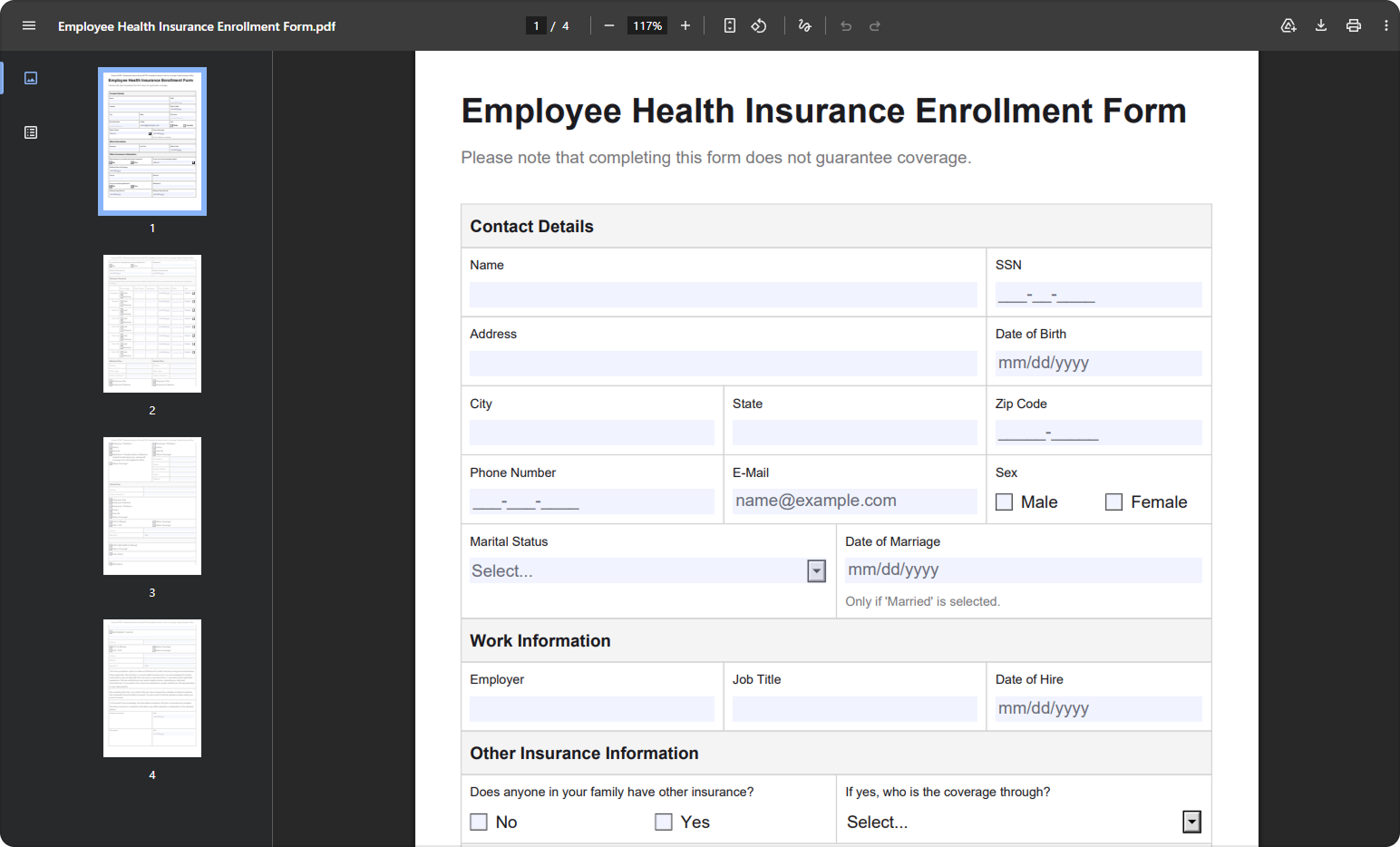Show document outline in sidebar
Image resolution: width=1400 pixels, height=847 pixels.
click(31, 132)
